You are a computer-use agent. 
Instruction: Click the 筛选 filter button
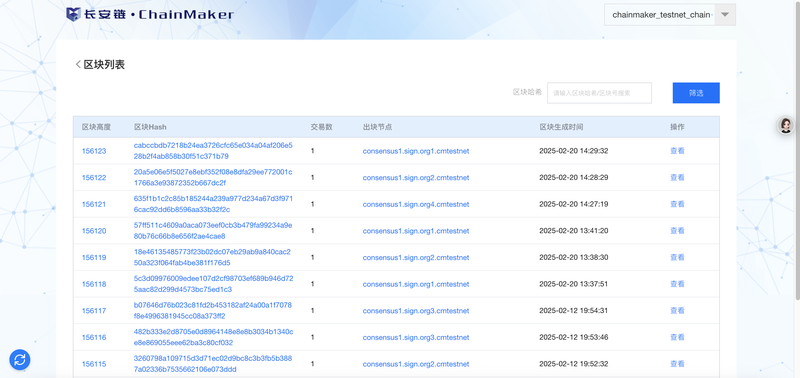point(696,93)
